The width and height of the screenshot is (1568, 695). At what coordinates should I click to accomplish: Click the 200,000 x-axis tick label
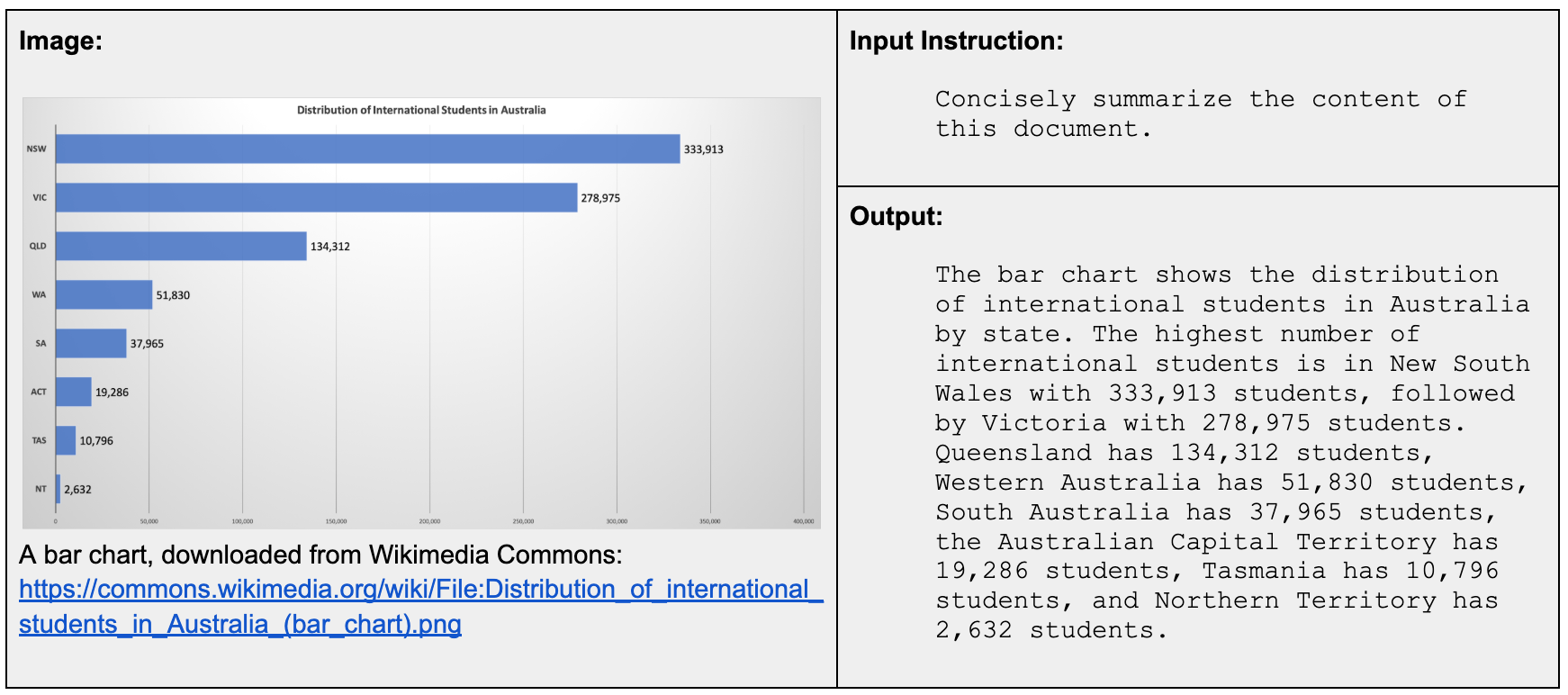429,521
